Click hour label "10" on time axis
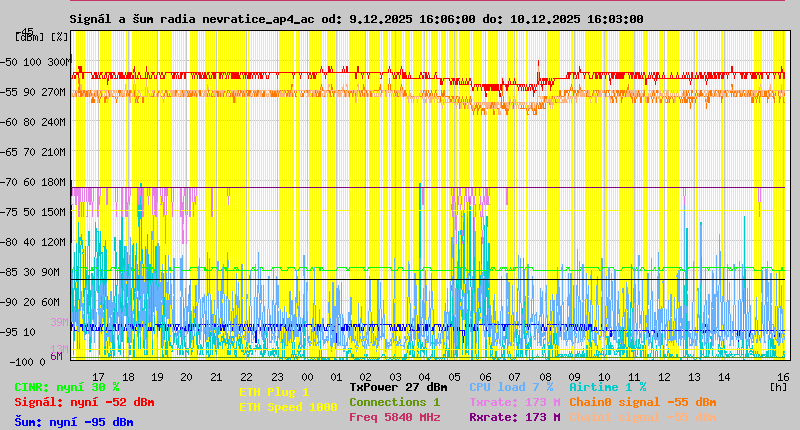 click(604, 377)
